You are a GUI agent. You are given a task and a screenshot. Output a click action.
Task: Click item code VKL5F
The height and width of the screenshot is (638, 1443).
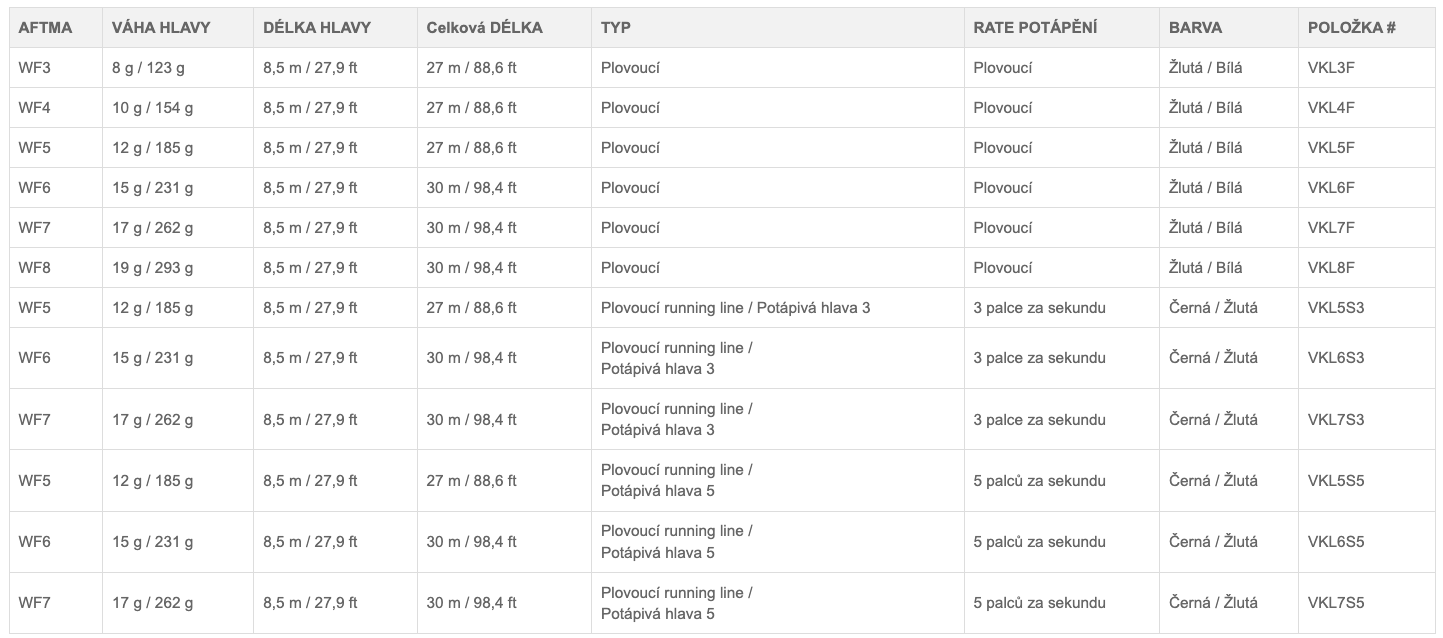1331,148
